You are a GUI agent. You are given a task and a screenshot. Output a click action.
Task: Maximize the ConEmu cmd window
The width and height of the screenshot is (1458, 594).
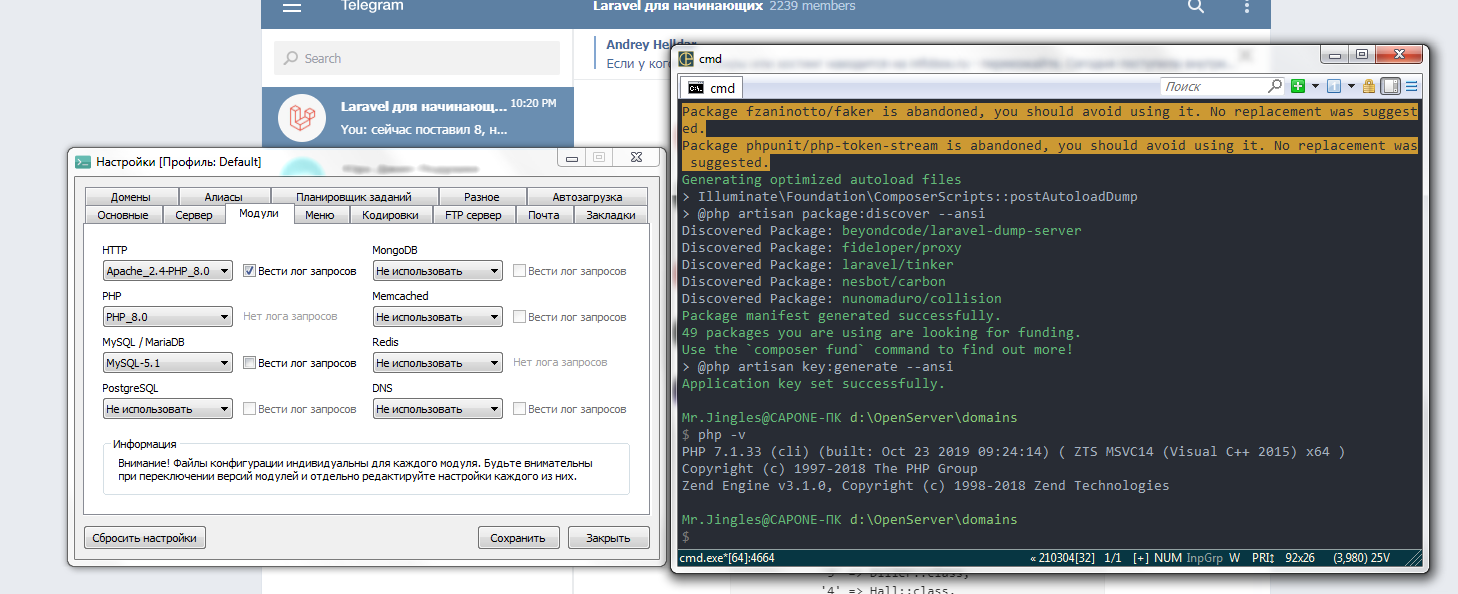(1362, 55)
